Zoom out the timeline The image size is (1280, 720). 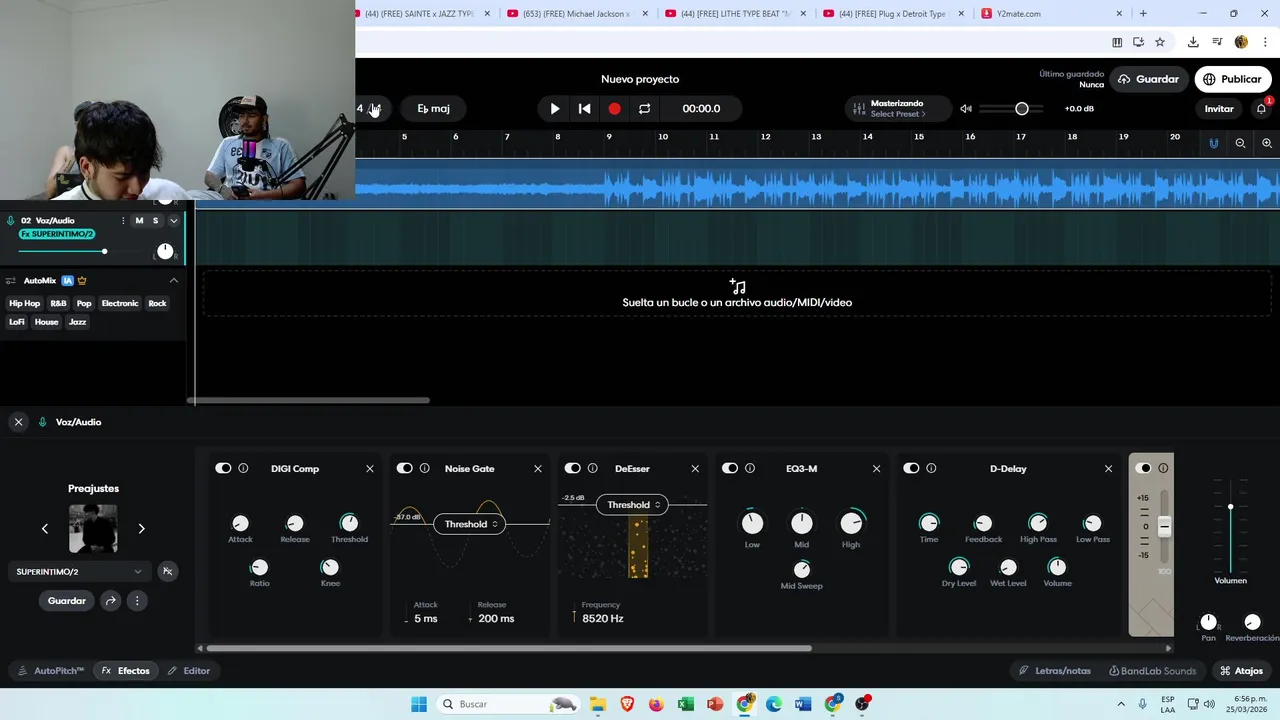(1240, 143)
